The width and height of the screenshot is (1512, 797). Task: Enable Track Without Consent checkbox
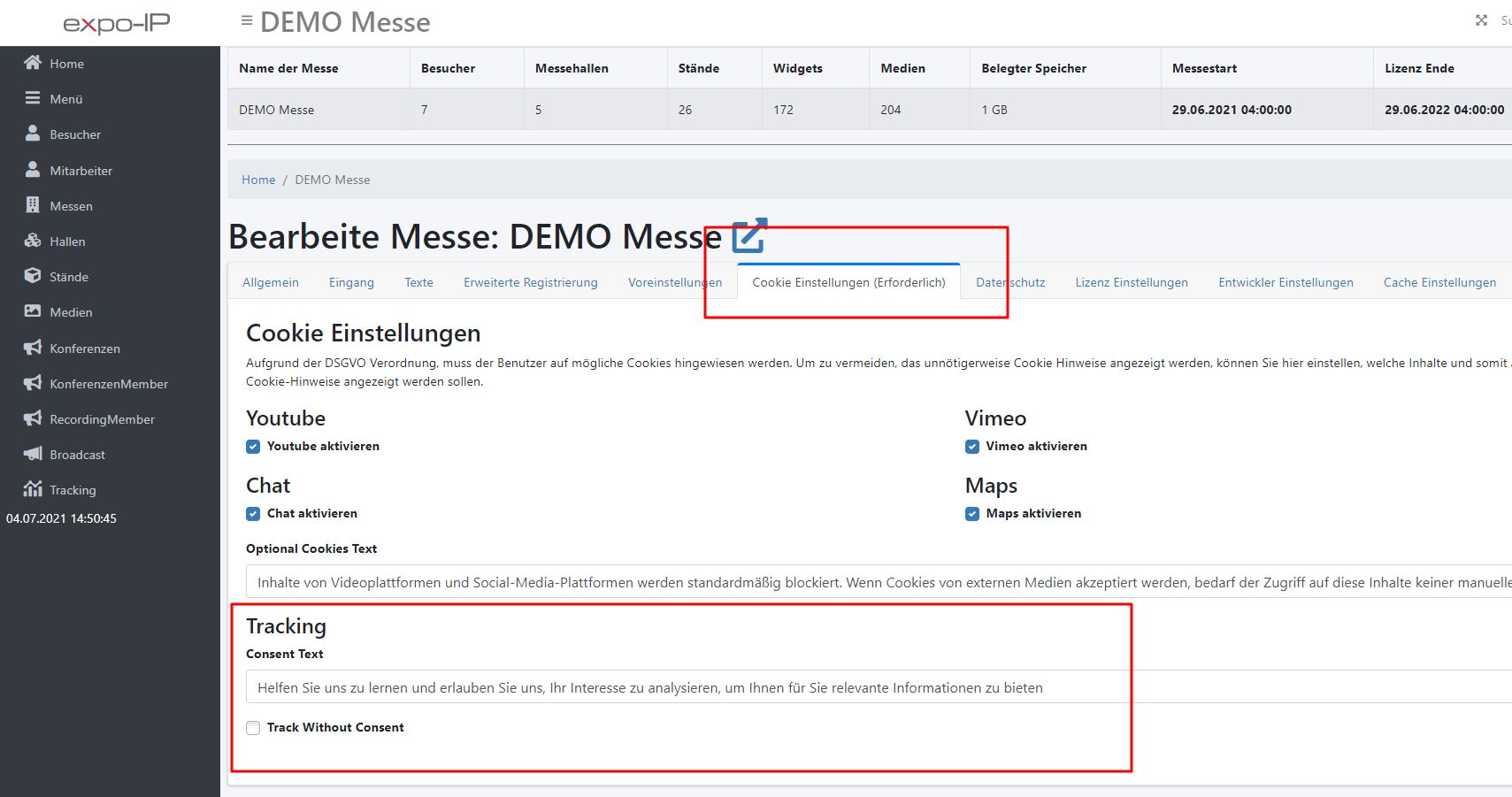(x=253, y=728)
